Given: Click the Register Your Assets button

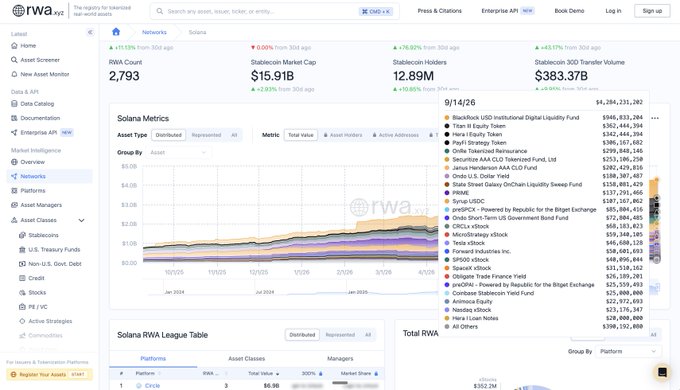Looking at the screenshot, I should 49,374.
